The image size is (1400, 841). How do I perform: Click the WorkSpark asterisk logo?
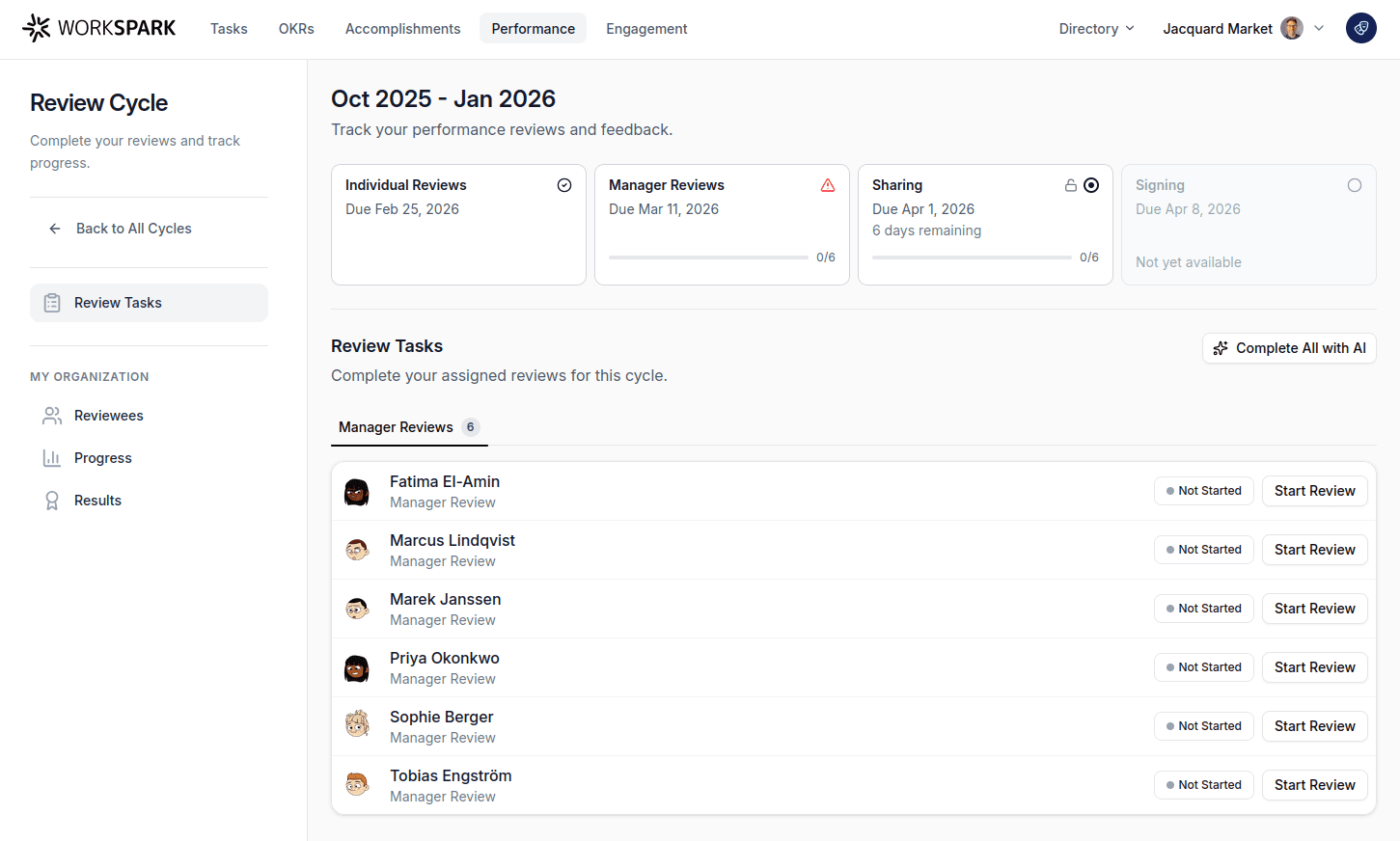(37, 28)
